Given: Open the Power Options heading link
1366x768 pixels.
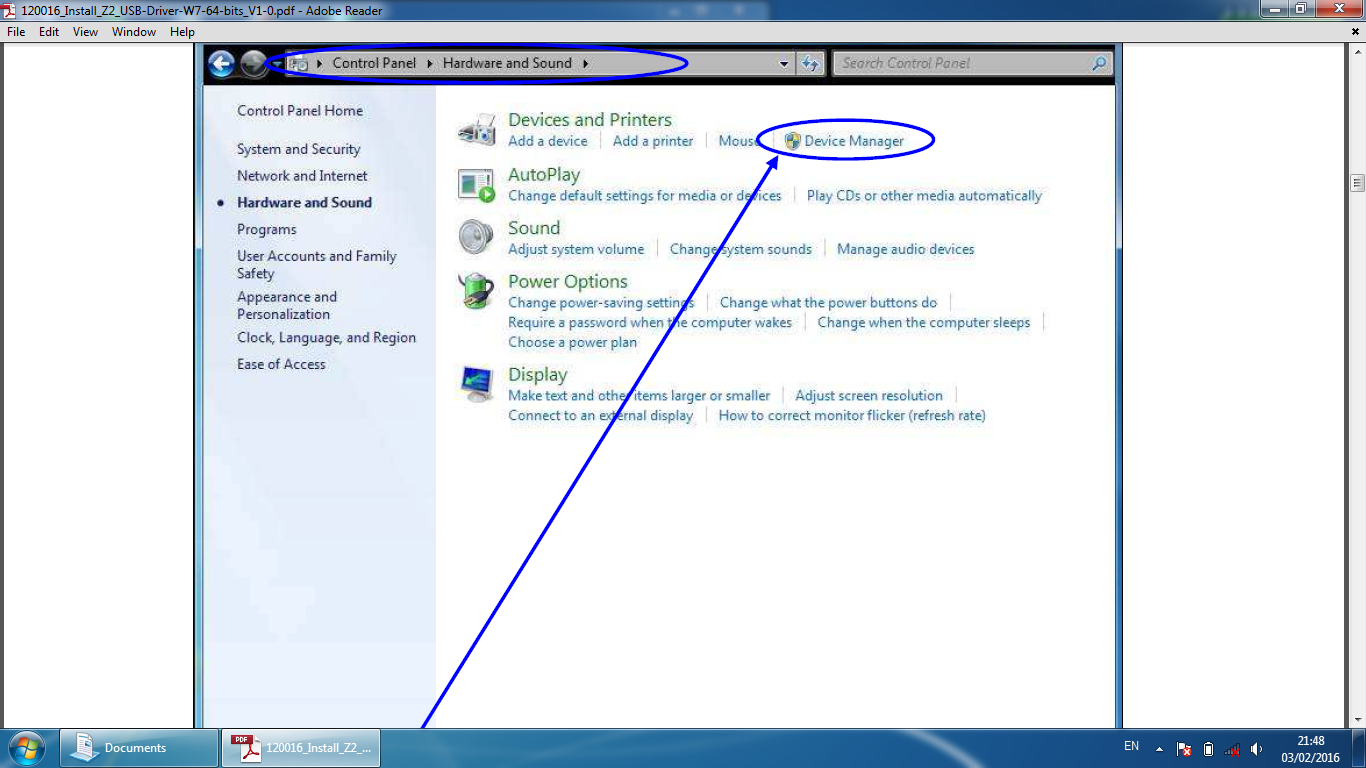Looking at the screenshot, I should coord(568,281).
